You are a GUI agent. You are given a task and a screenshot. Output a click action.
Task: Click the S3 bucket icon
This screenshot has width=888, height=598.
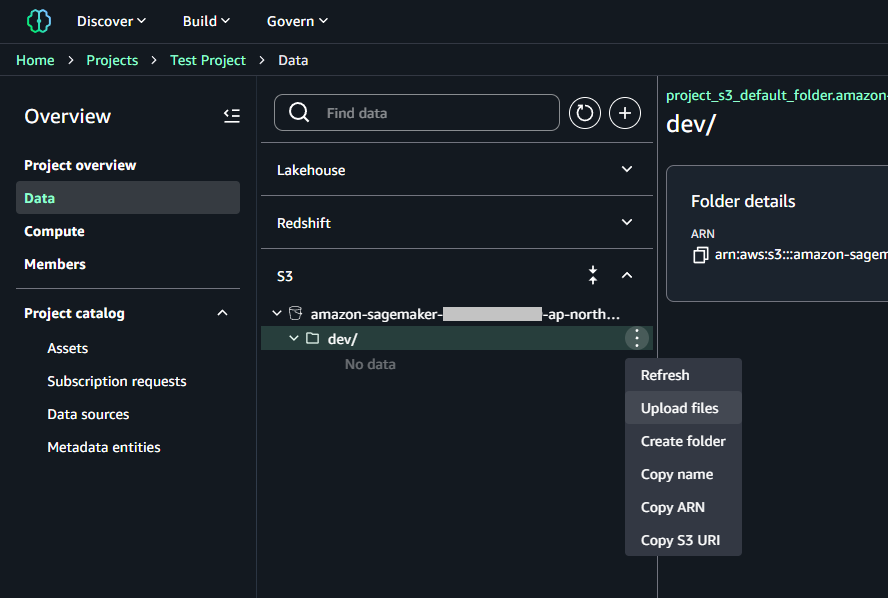[x=295, y=313]
